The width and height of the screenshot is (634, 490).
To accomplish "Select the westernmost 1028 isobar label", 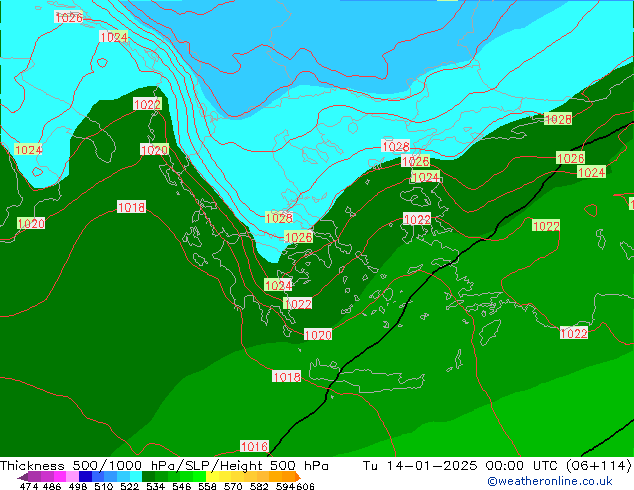I will [279, 218].
